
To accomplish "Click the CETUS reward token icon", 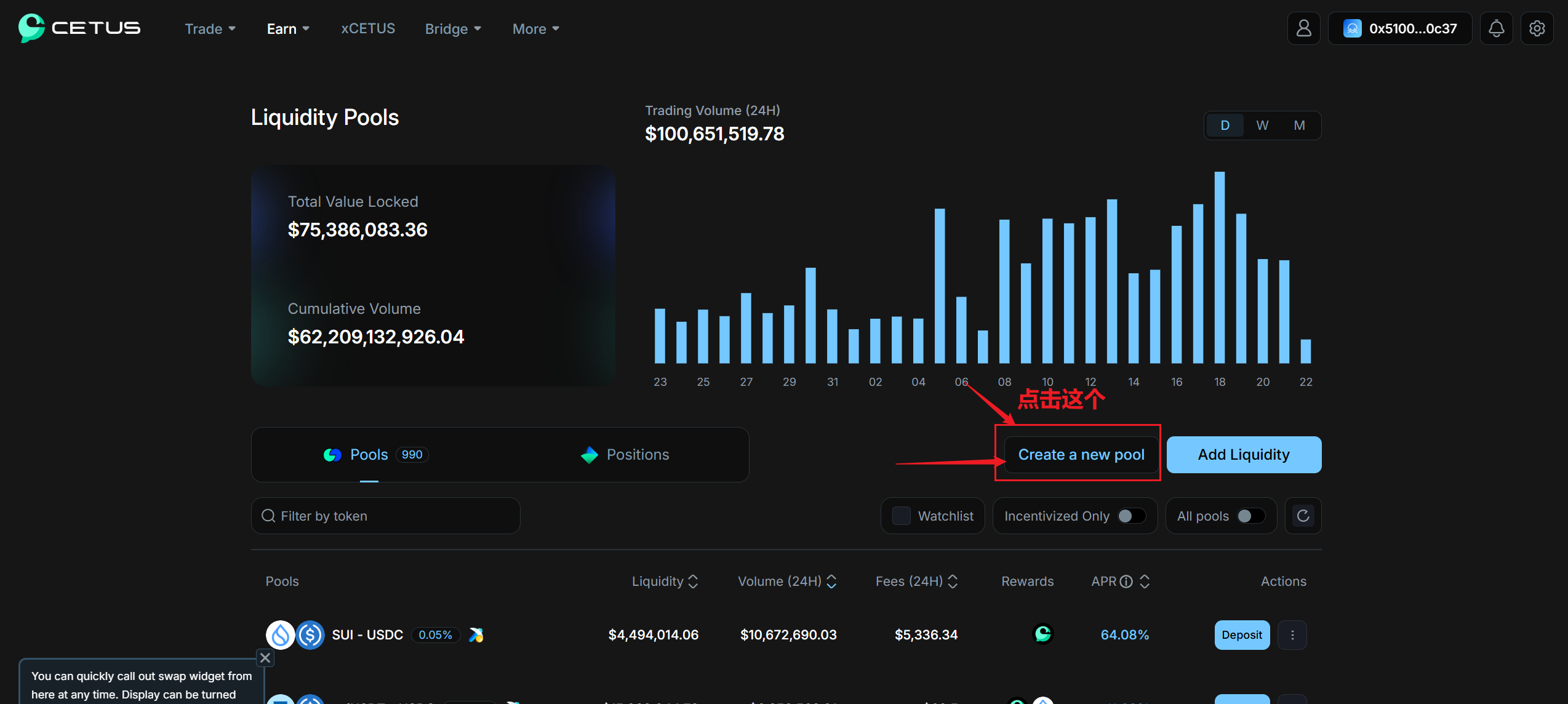I will coord(1042,634).
